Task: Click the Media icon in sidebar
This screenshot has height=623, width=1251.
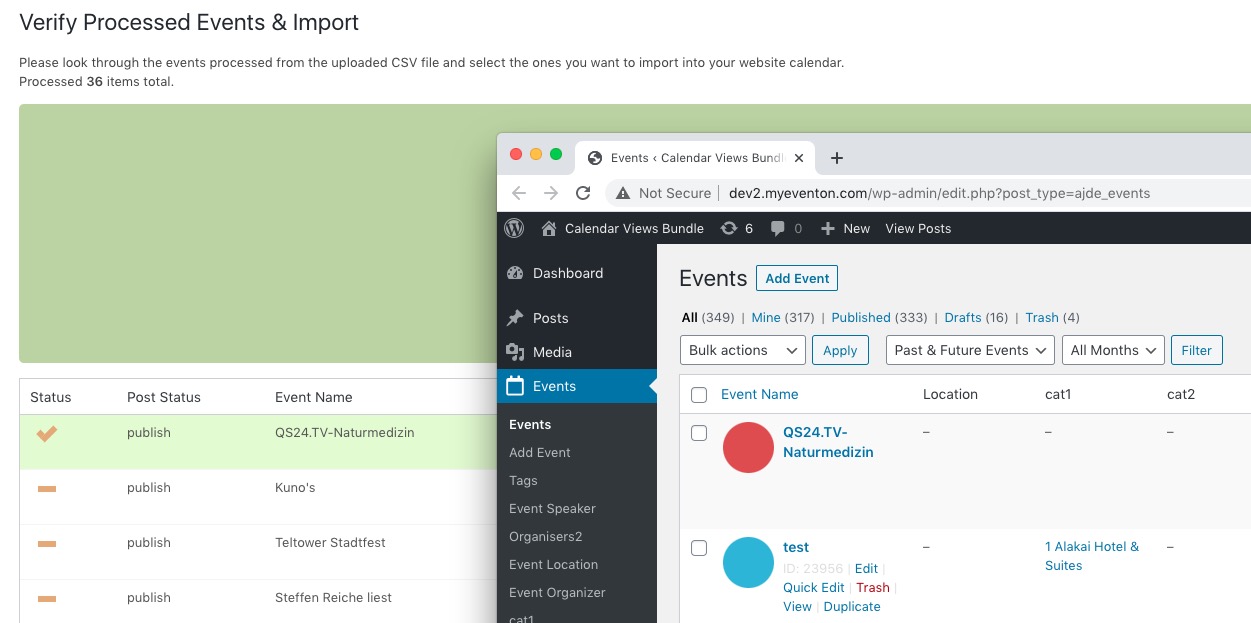Action: click(x=515, y=352)
